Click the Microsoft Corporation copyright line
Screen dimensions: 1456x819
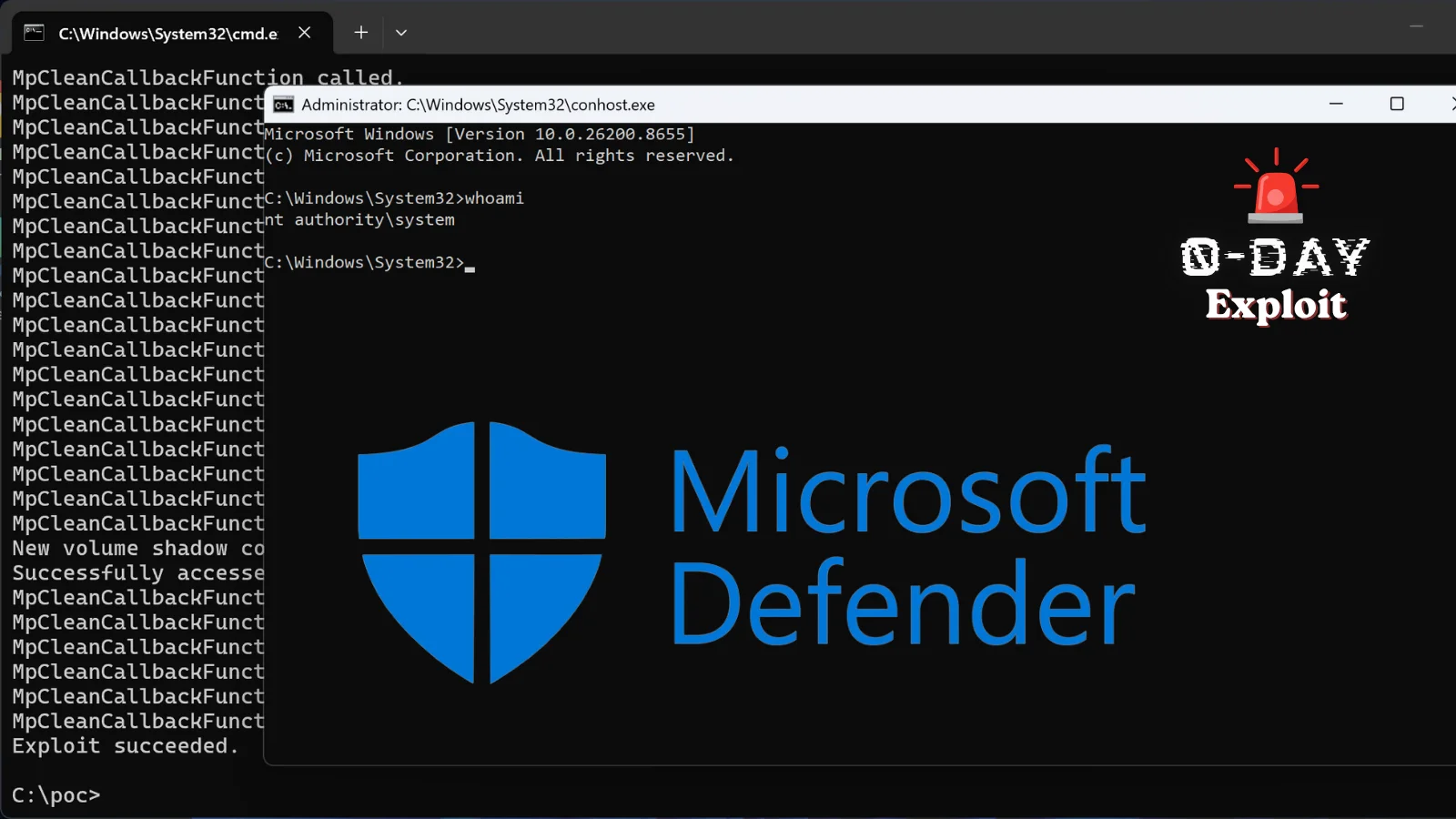click(499, 156)
